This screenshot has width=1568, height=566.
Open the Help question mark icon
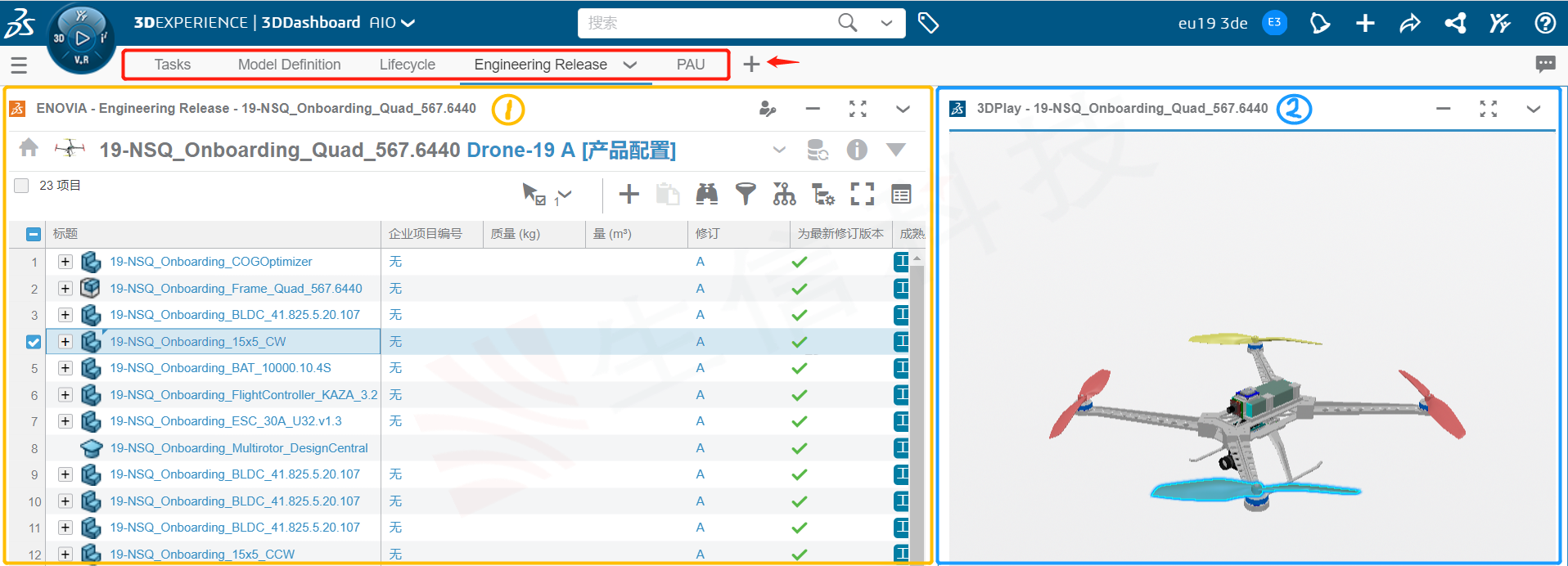[x=1545, y=23]
